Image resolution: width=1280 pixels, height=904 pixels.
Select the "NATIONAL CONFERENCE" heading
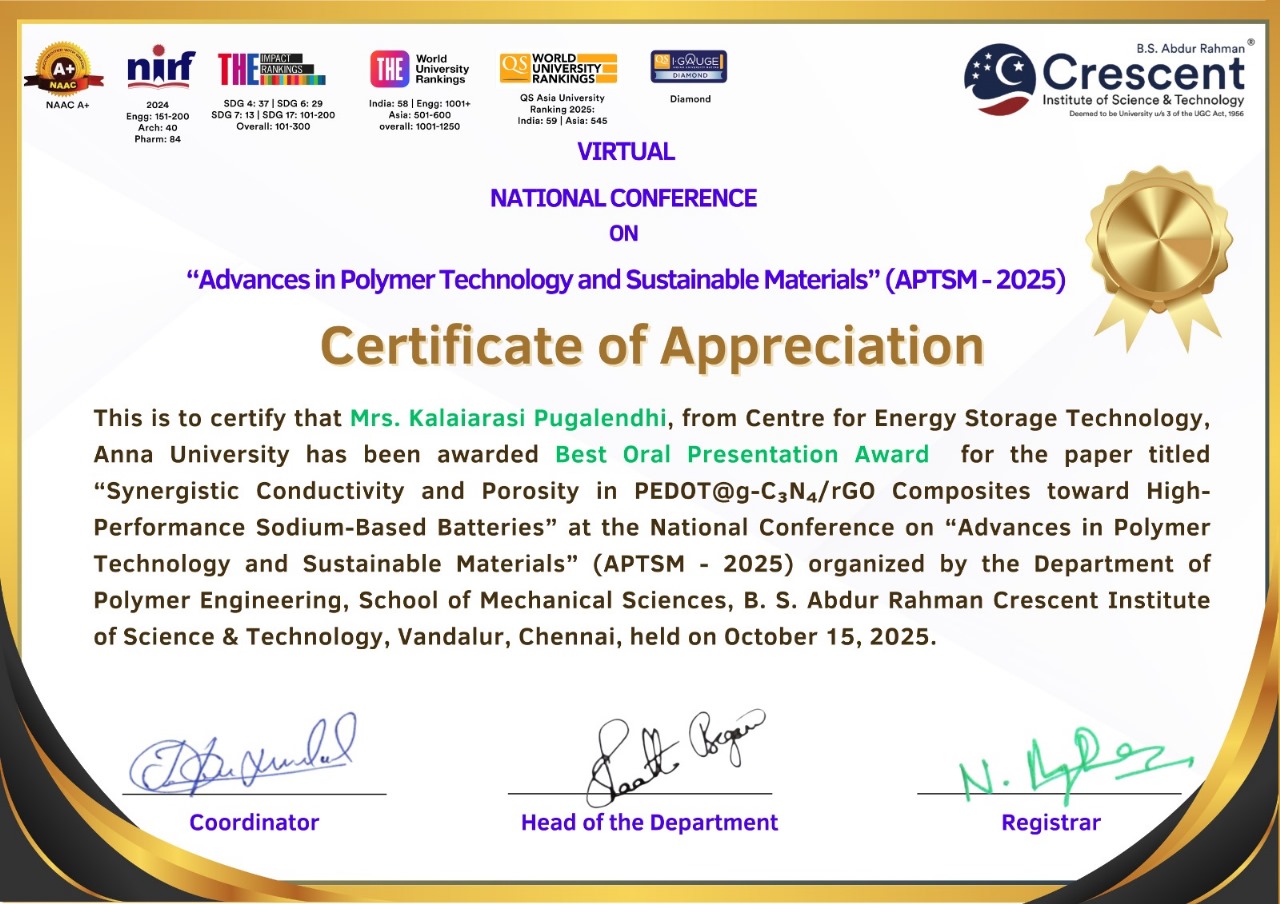(x=623, y=198)
